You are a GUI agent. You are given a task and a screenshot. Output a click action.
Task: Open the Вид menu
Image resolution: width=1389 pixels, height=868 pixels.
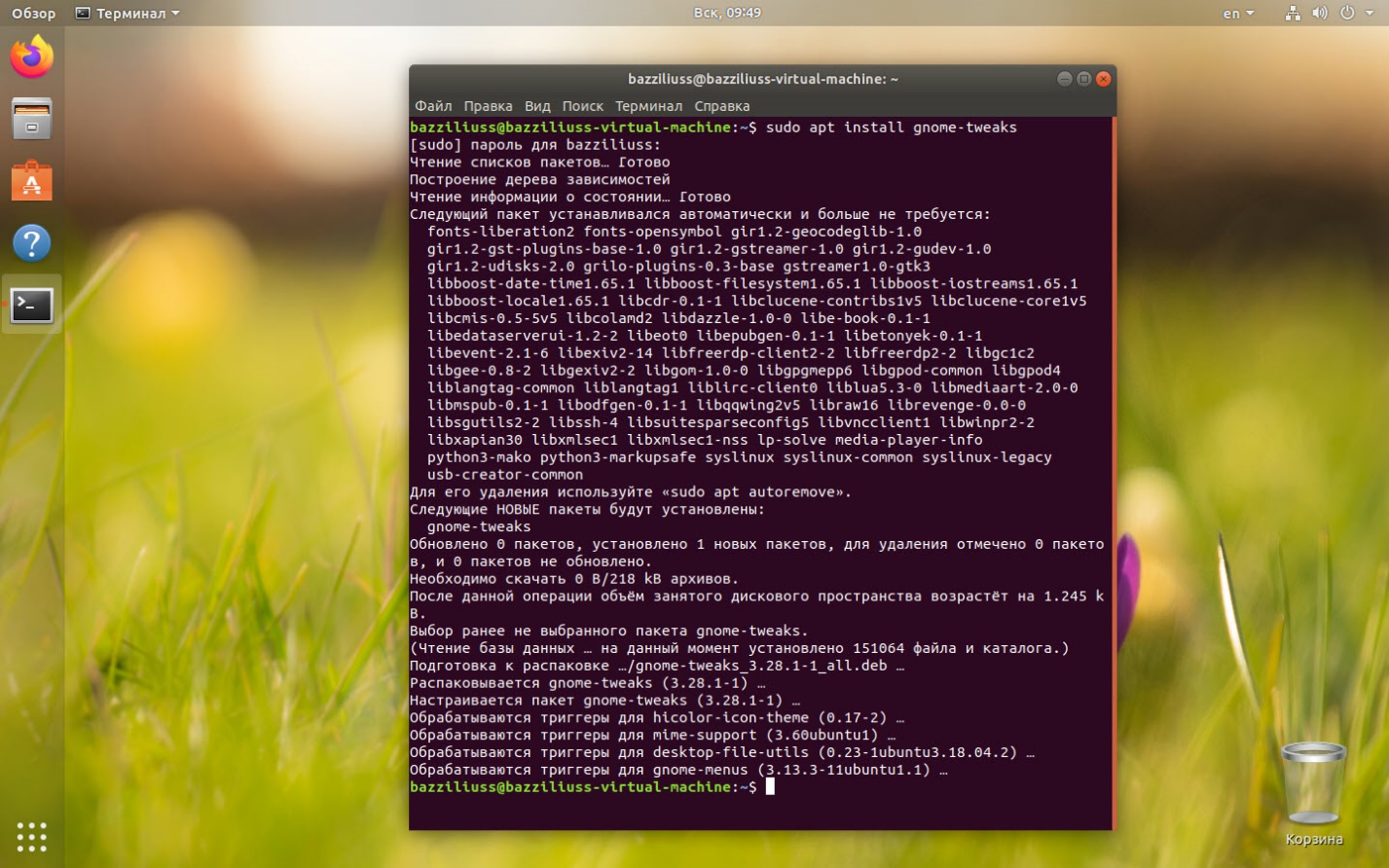537,106
